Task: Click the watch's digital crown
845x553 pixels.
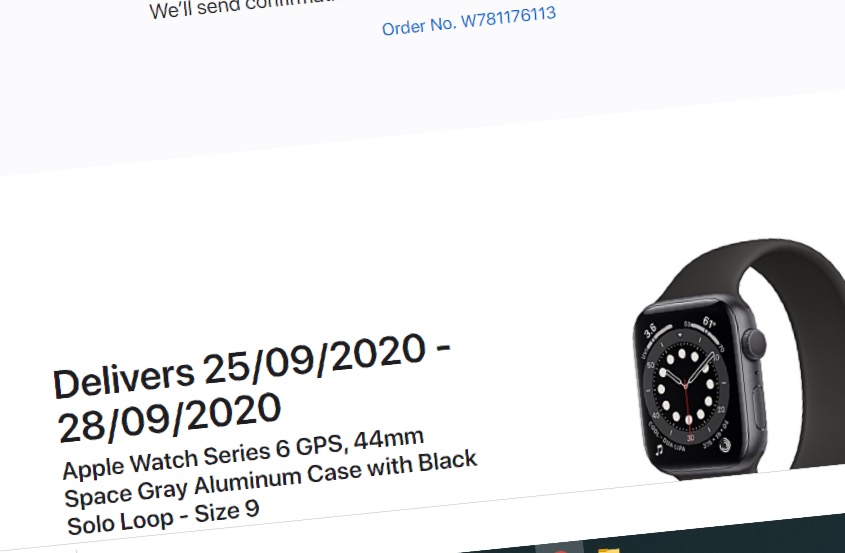Action: pos(755,343)
